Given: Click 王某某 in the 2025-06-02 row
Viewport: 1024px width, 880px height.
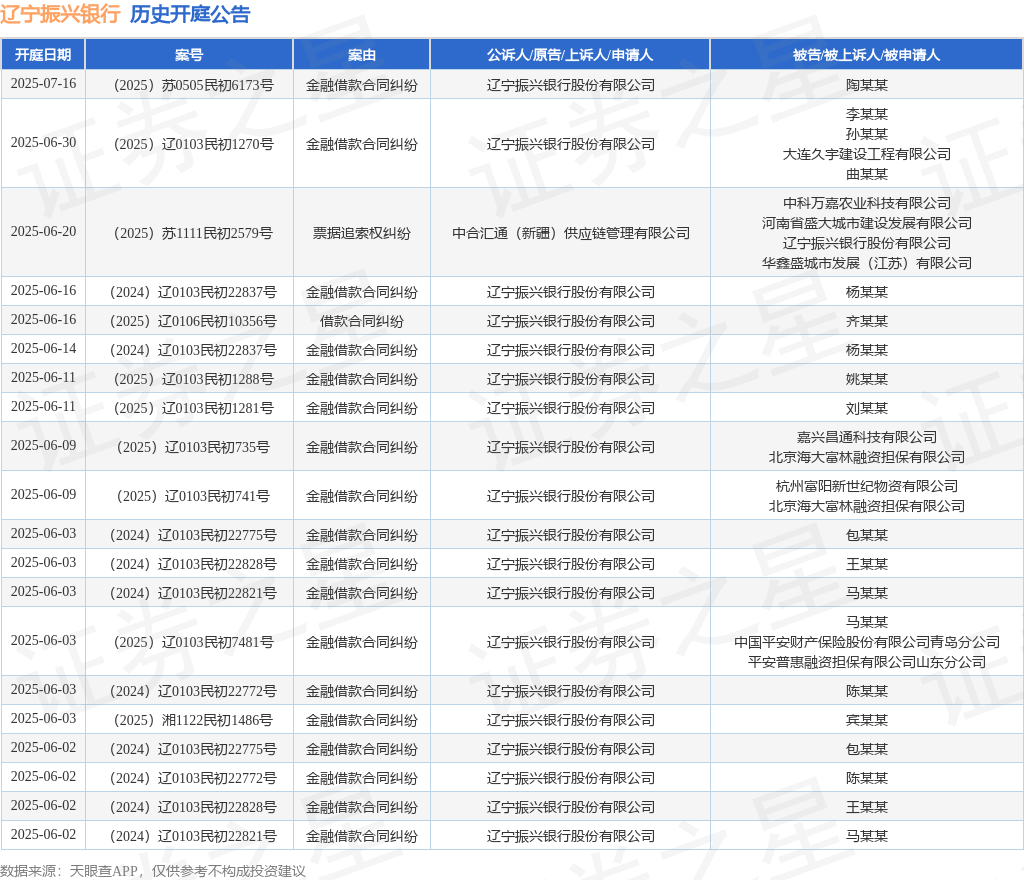Looking at the screenshot, I should 867,808.
